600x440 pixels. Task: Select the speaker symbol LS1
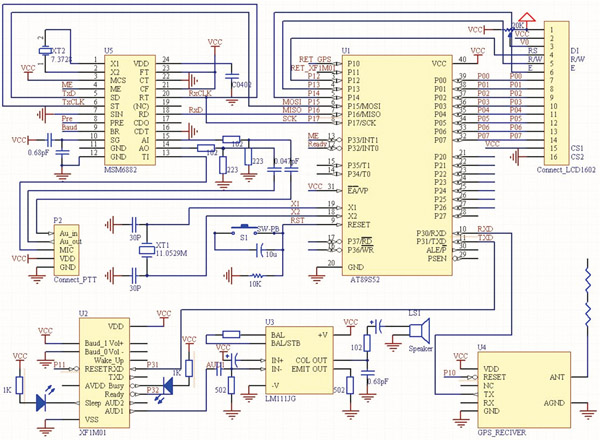coord(420,330)
